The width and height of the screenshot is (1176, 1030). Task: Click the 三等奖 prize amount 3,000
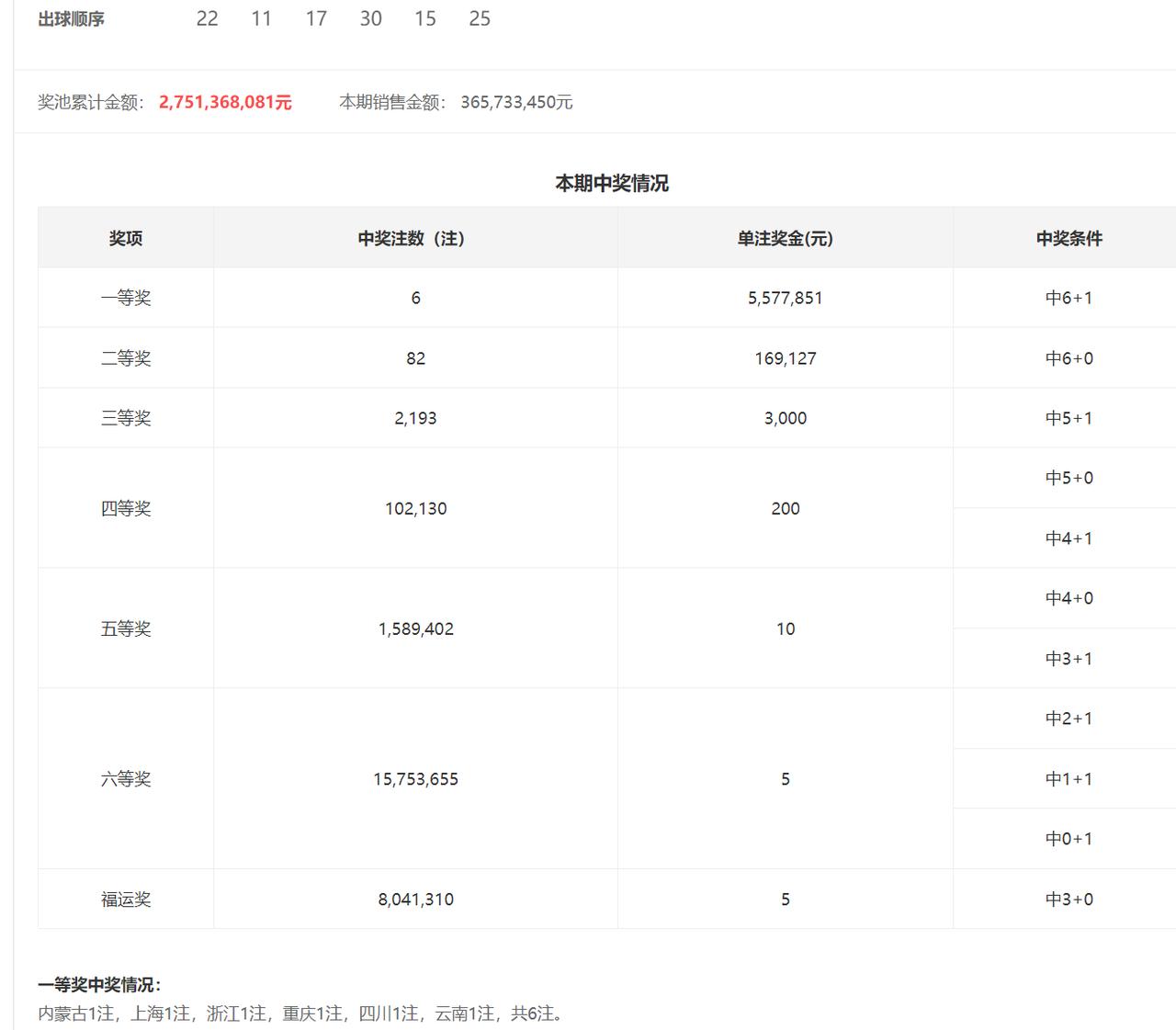pos(786,418)
